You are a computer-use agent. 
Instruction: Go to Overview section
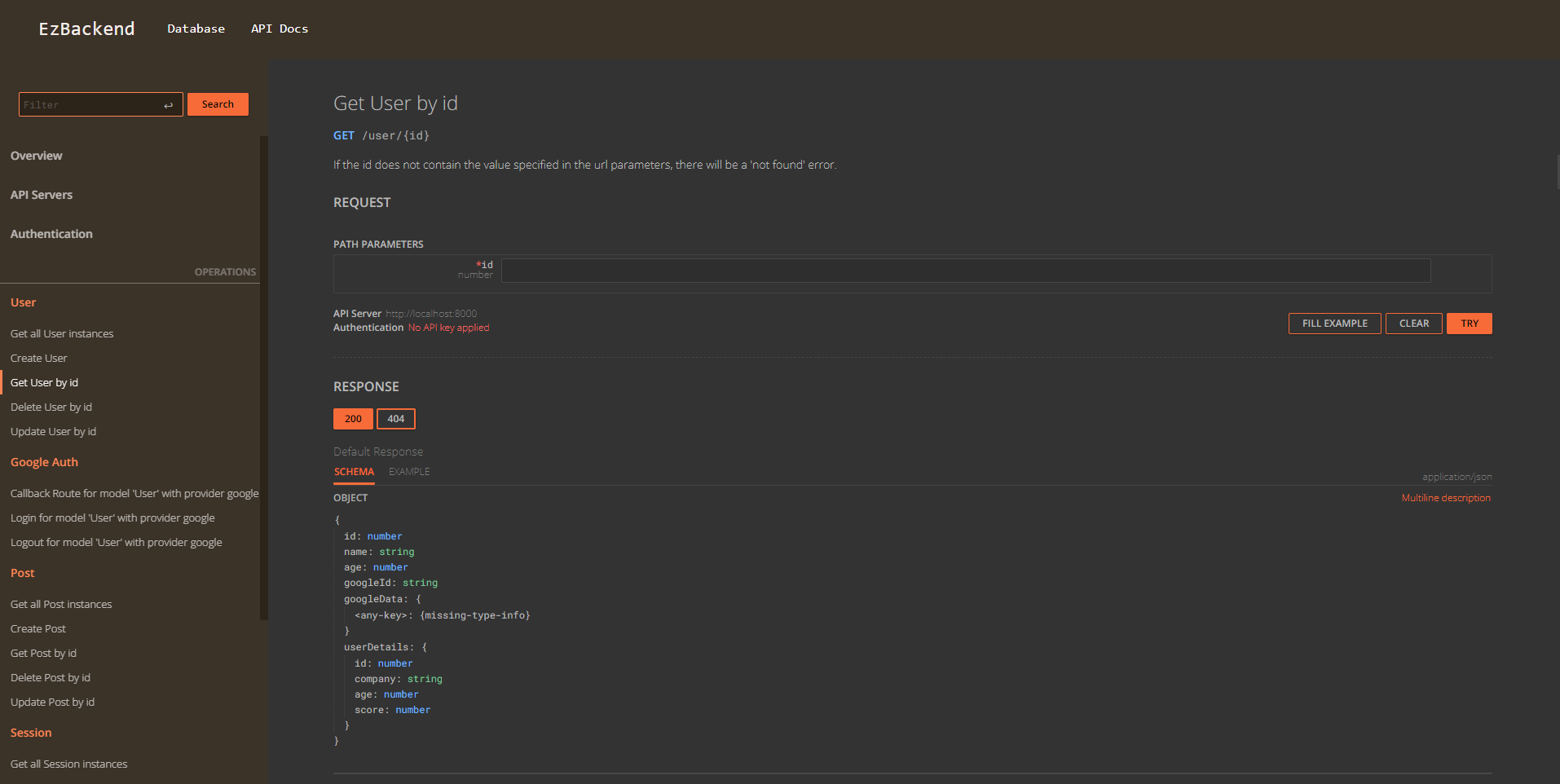(37, 156)
